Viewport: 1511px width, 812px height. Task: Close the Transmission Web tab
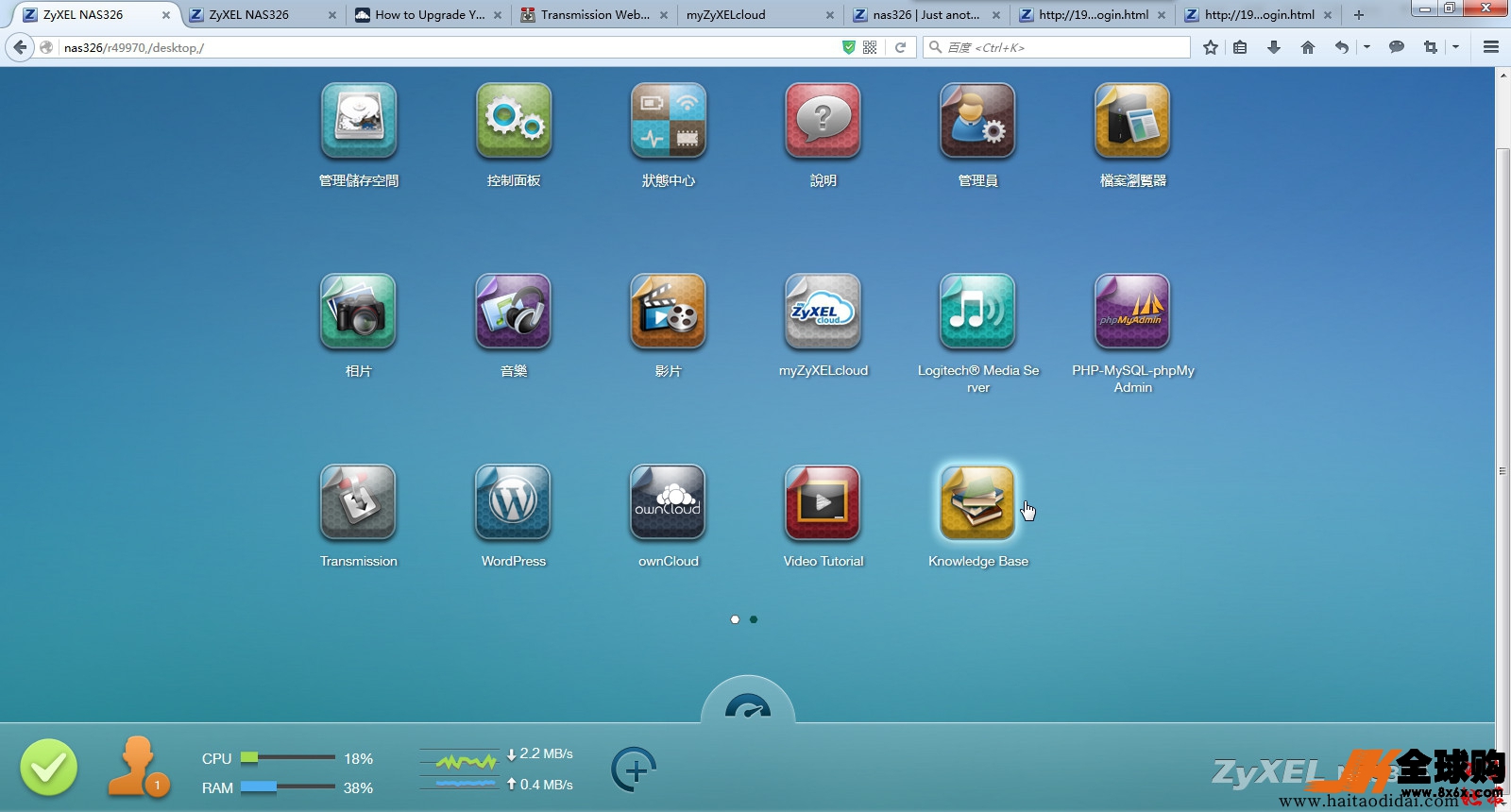point(664,15)
